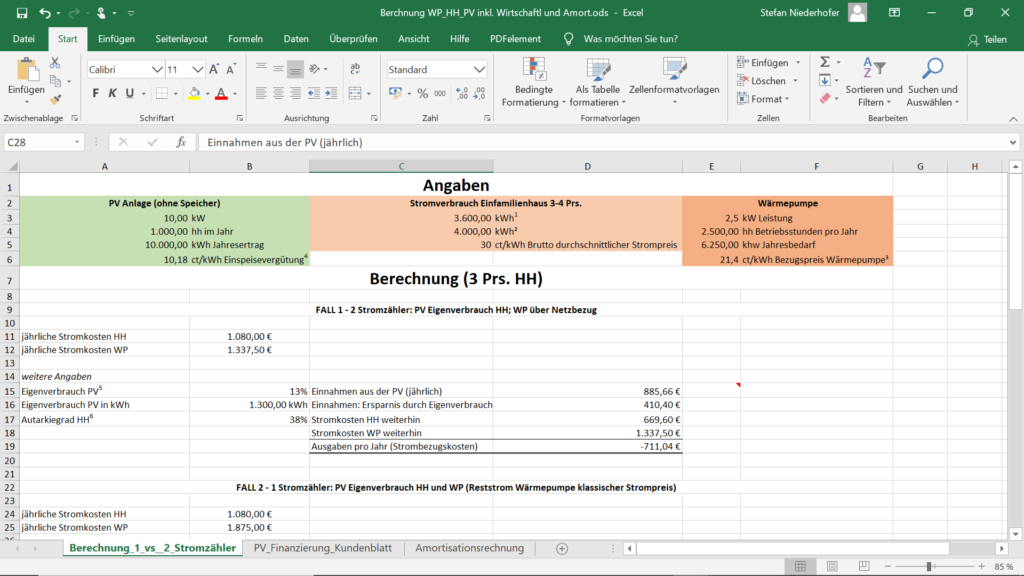Switch to the Einfügen ribbon tab
The width and height of the screenshot is (1024, 576).
point(116,39)
